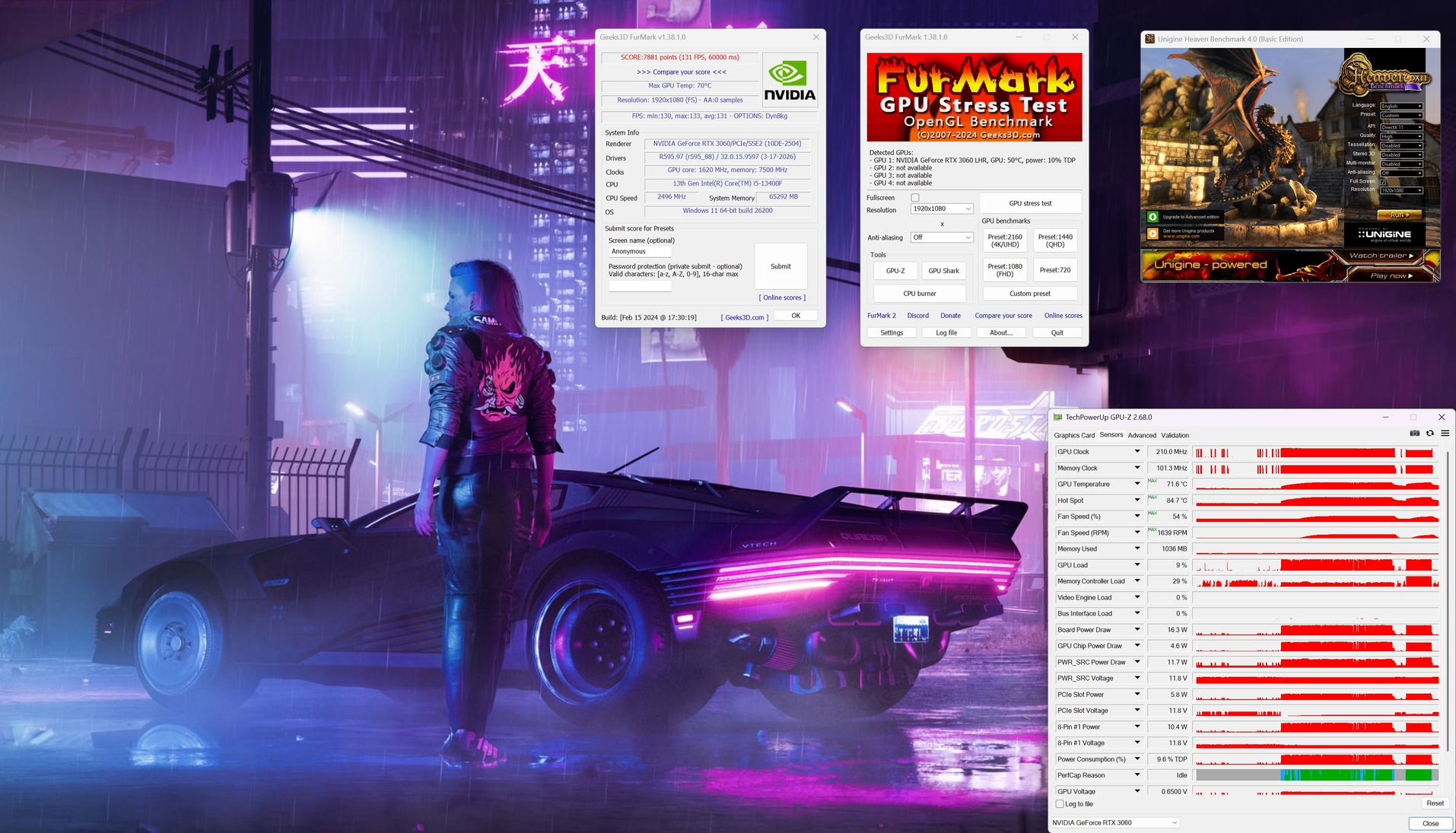Open the GPU-Z hamburger menu
Viewport: 1456px width, 833px height.
1445,434
